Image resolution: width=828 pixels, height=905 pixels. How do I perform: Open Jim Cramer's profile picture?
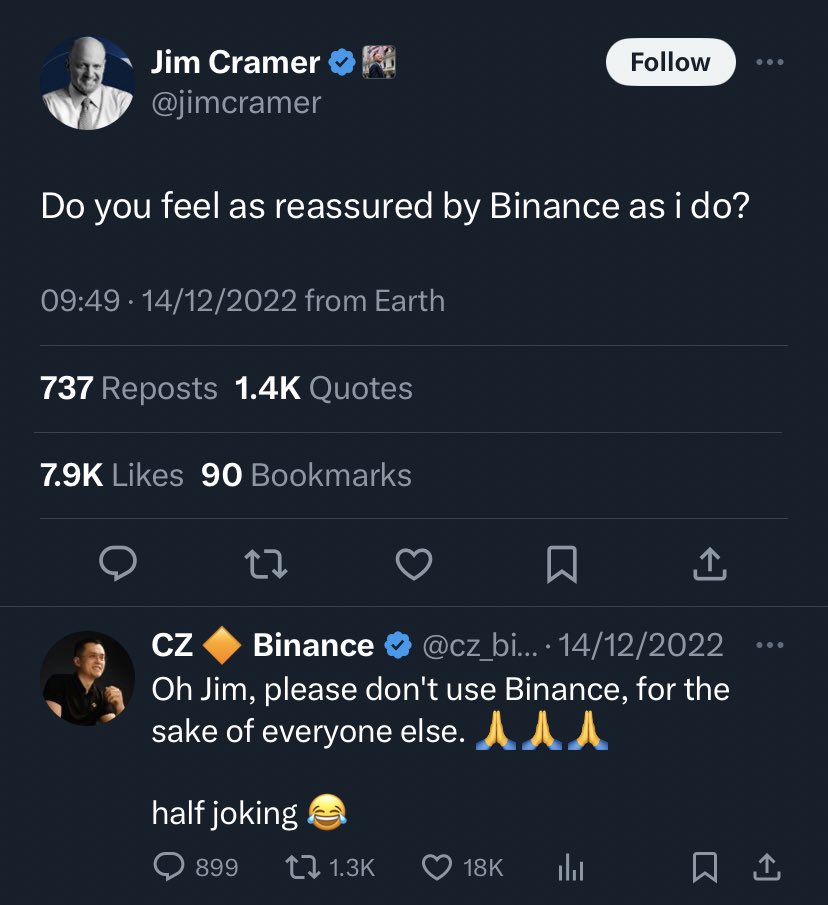(x=88, y=83)
